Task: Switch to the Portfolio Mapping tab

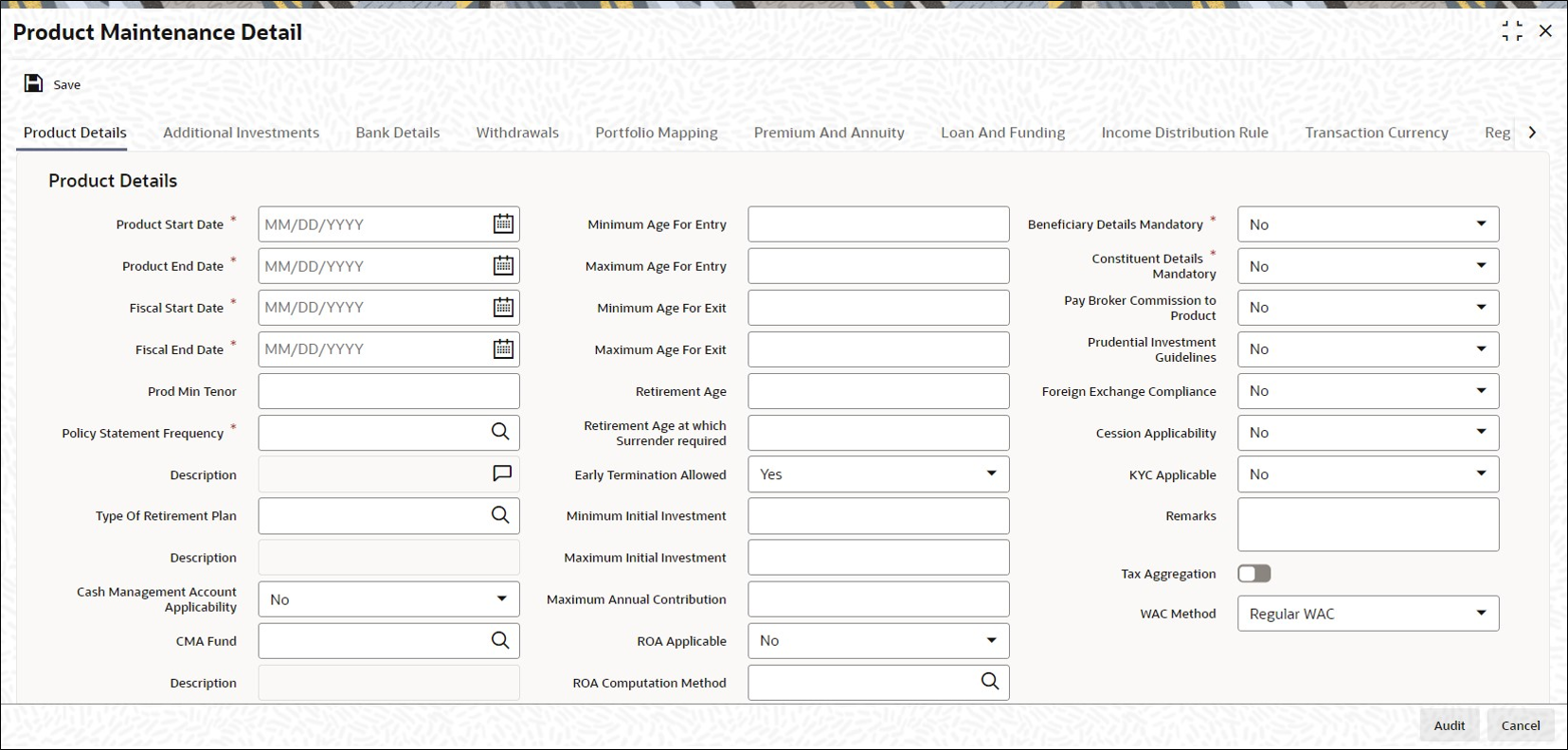Action: pos(657,133)
